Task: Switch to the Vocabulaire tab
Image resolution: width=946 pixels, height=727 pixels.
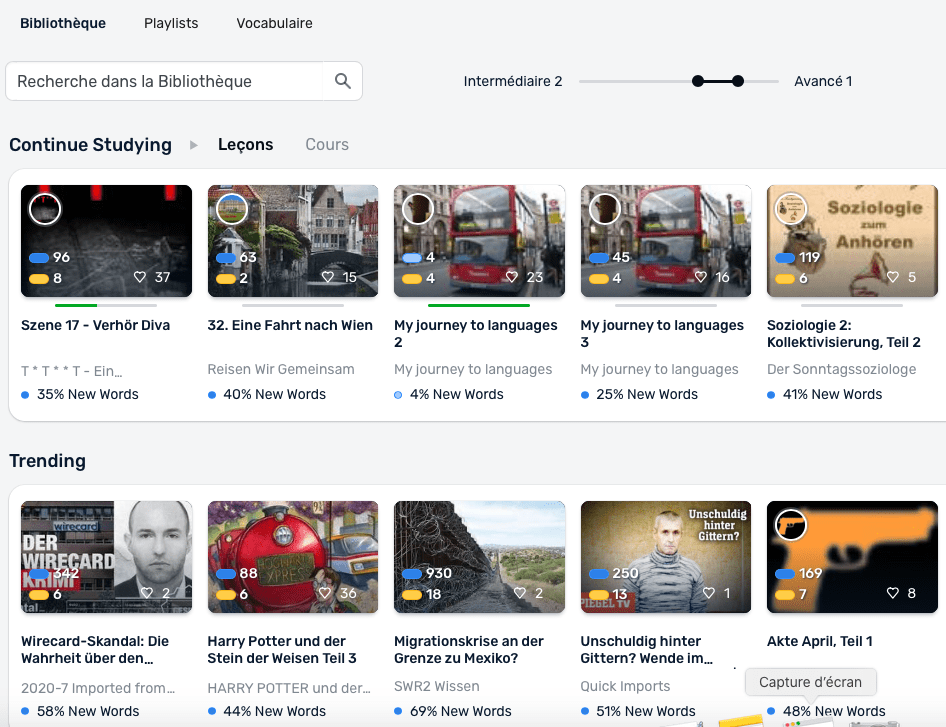Action: (274, 23)
